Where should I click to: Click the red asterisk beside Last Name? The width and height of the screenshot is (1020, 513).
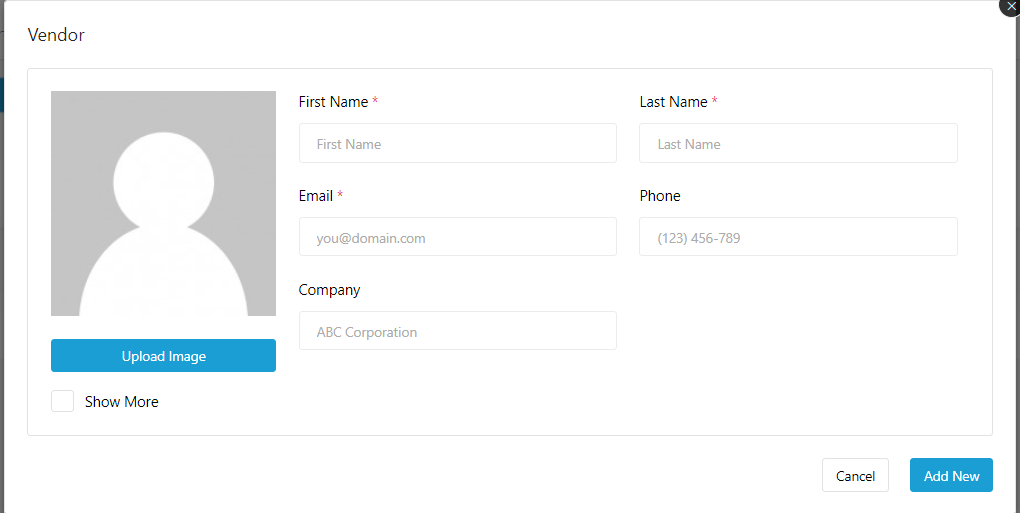[715, 101]
